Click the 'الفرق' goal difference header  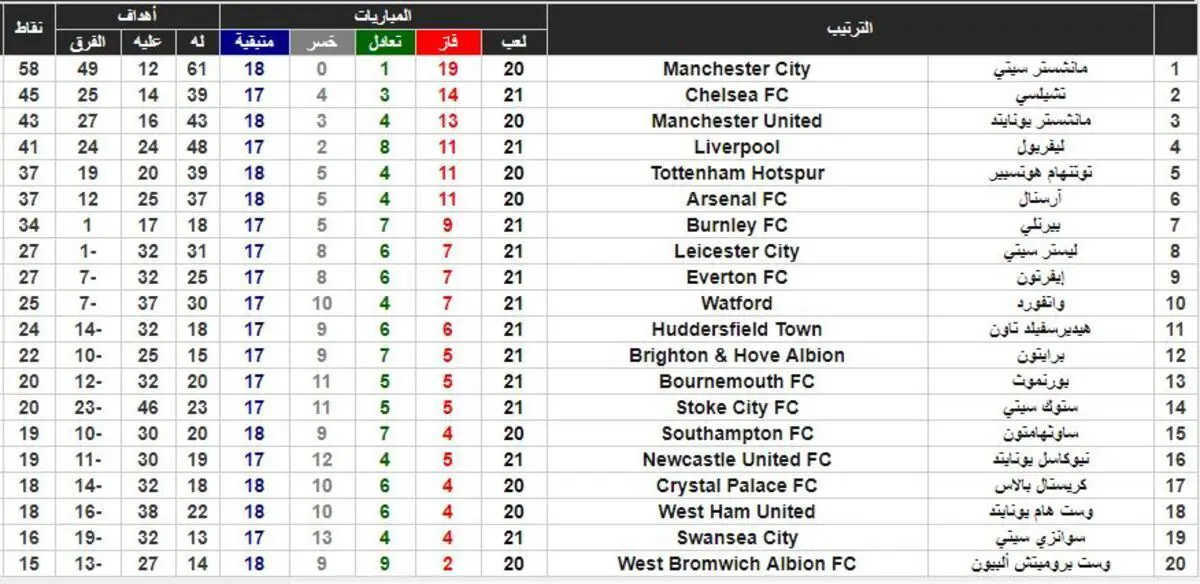[x=88, y=42]
